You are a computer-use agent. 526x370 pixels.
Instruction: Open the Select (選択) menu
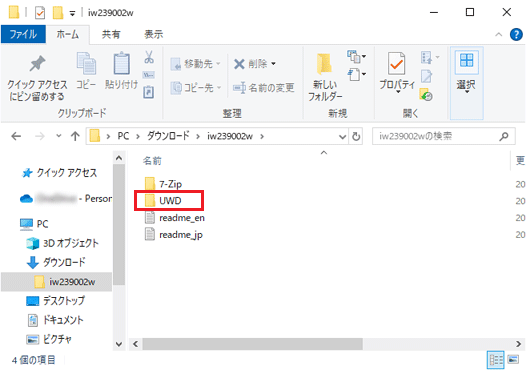(x=466, y=83)
